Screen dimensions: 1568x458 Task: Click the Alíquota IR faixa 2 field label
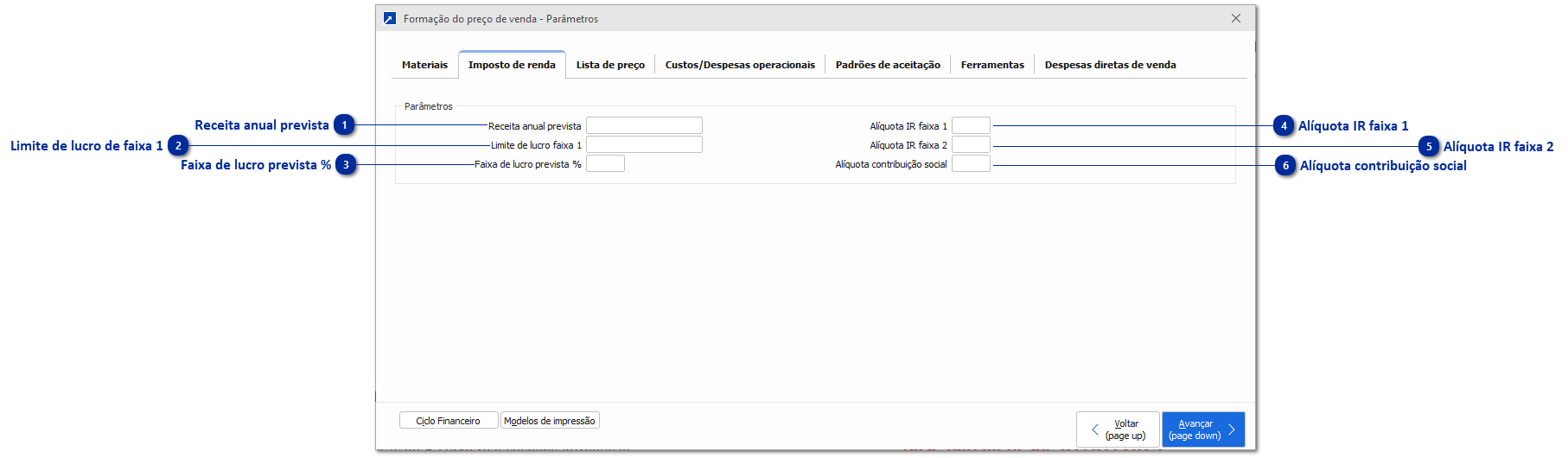(908, 145)
